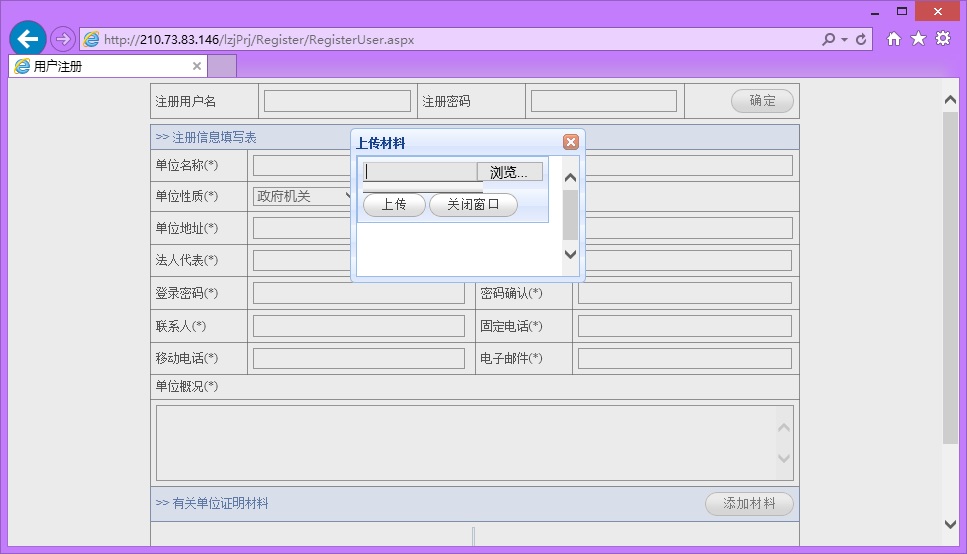Open browser Tools gear icon
This screenshot has height=554, width=967.
coord(943,38)
